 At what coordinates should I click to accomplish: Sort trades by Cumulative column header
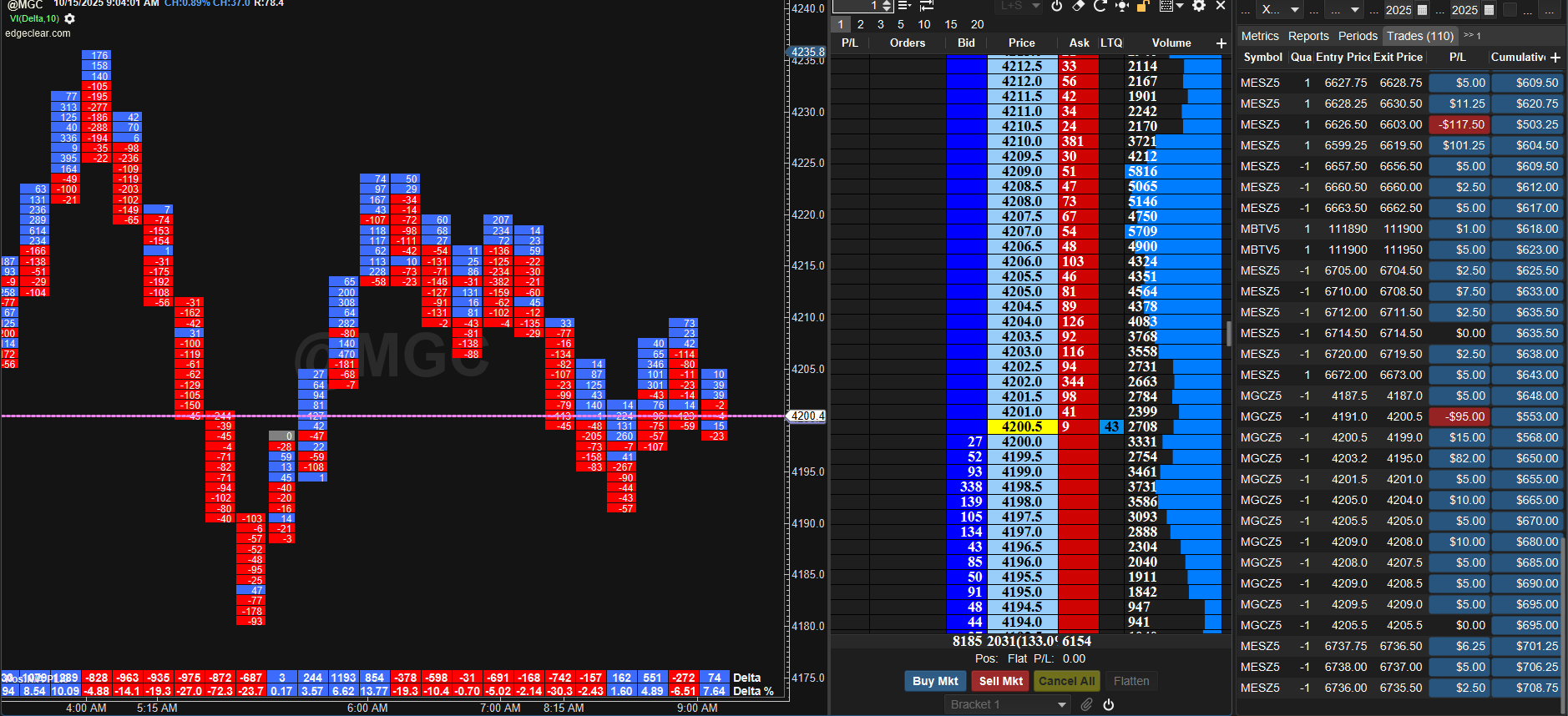coord(1519,58)
